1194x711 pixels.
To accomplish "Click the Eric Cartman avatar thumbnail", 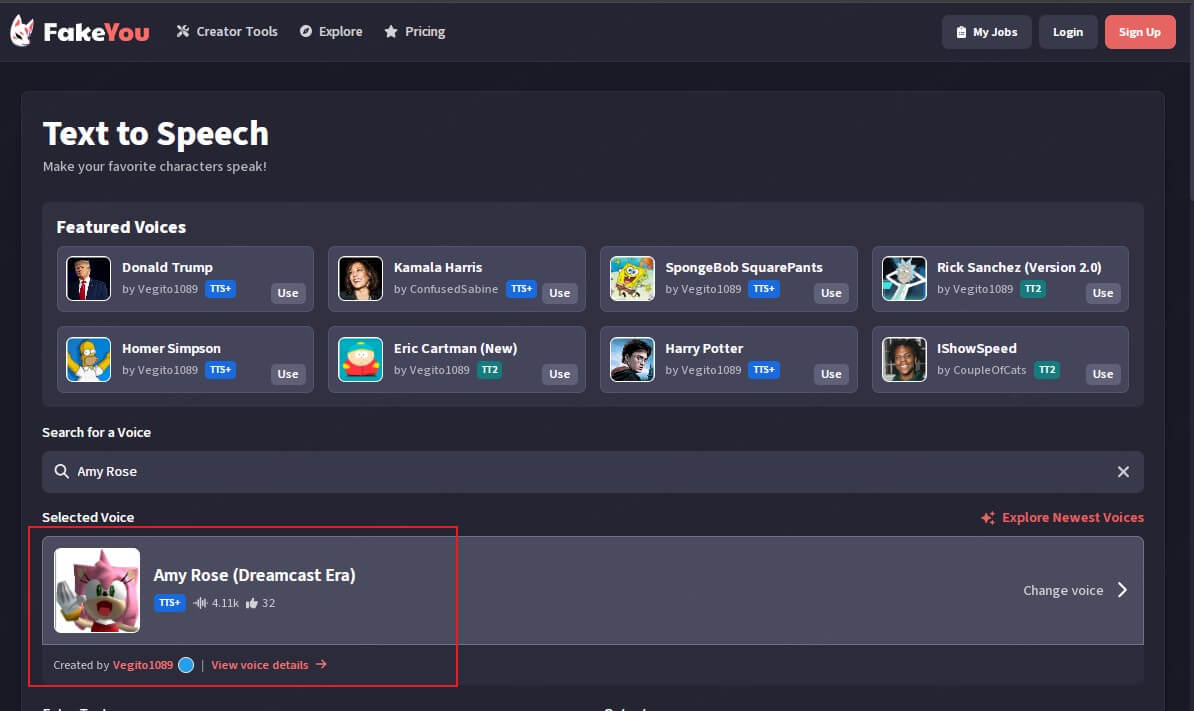I will tap(360, 359).
